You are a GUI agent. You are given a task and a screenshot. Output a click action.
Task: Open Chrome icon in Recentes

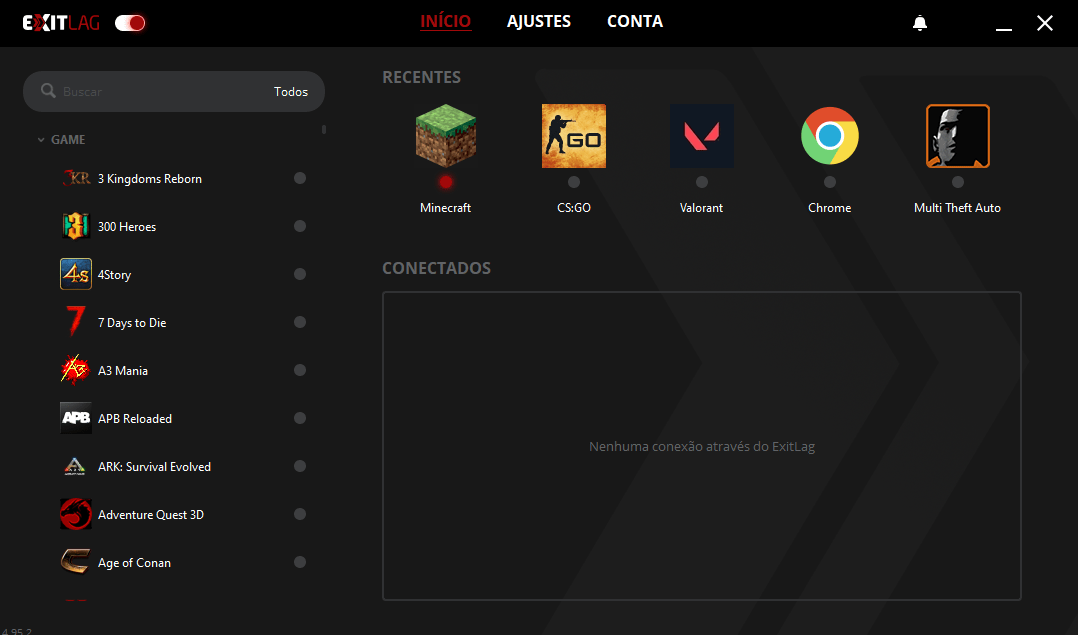[830, 136]
